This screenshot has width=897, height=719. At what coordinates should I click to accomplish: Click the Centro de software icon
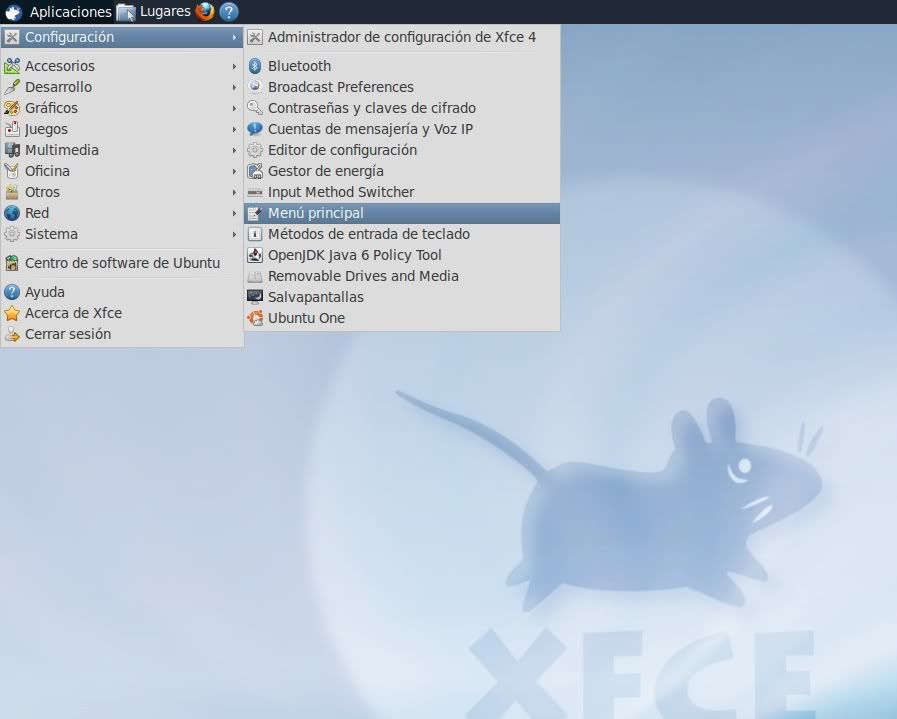click(12, 263)
